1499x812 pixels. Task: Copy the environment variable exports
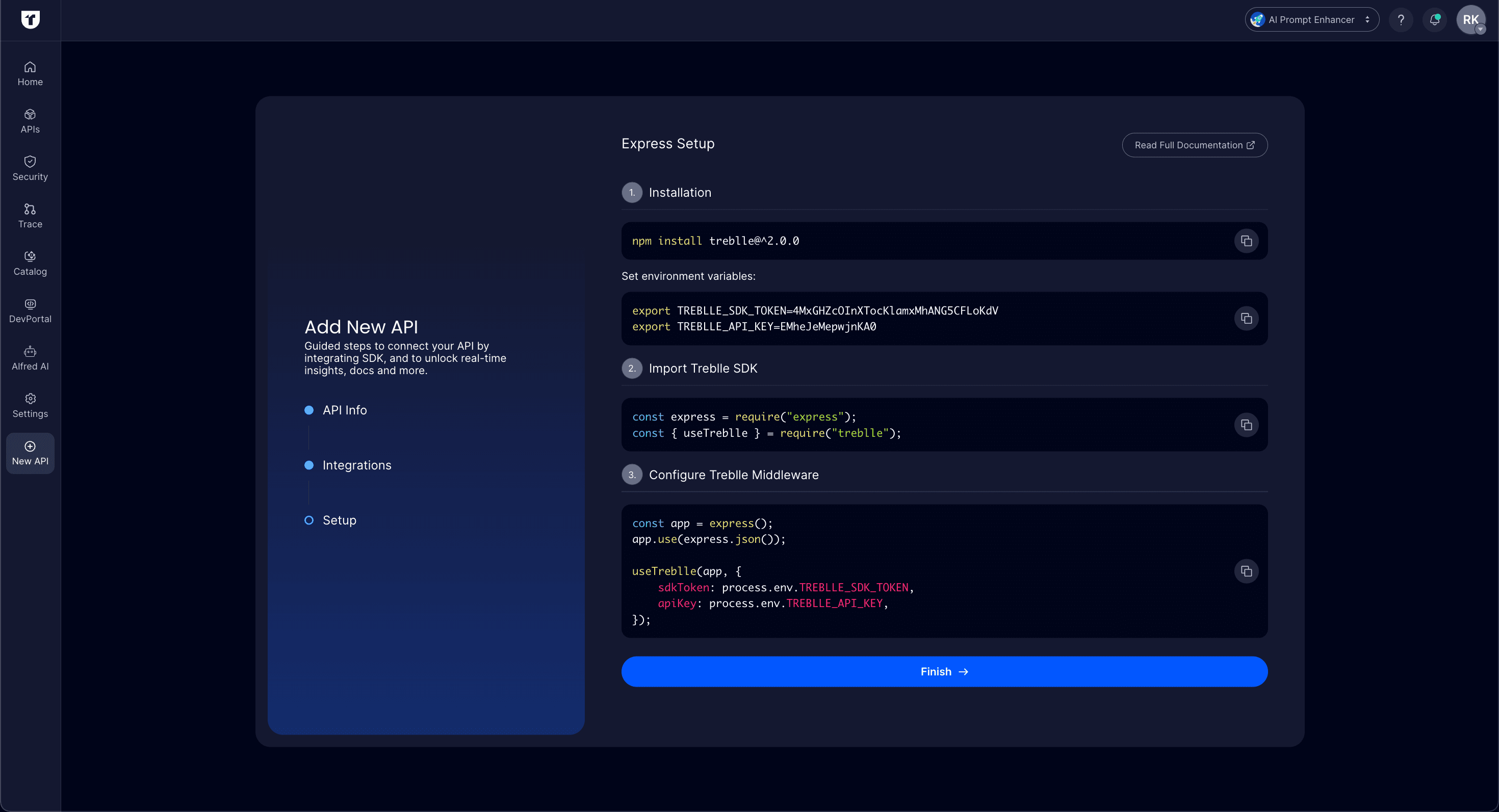(x=1246, y=318)
